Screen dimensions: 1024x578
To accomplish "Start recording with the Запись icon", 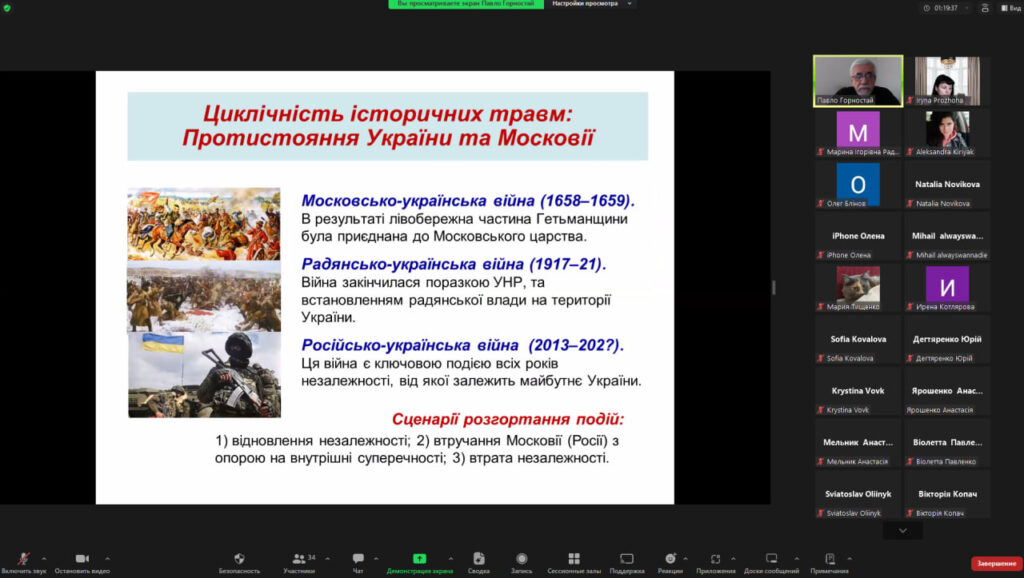I will pyautogui.click(x=521, y=560).
